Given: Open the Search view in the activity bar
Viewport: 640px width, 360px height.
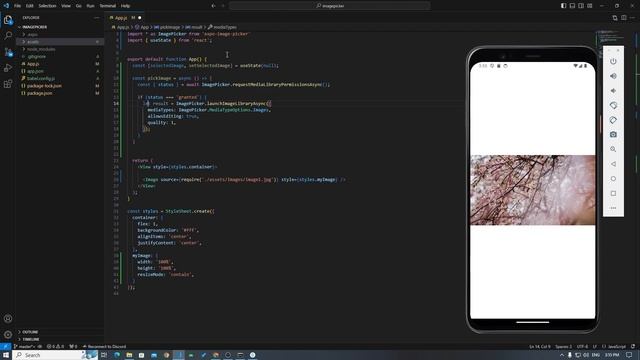Looking at the screenshot, I should click(x=8, y=36).
